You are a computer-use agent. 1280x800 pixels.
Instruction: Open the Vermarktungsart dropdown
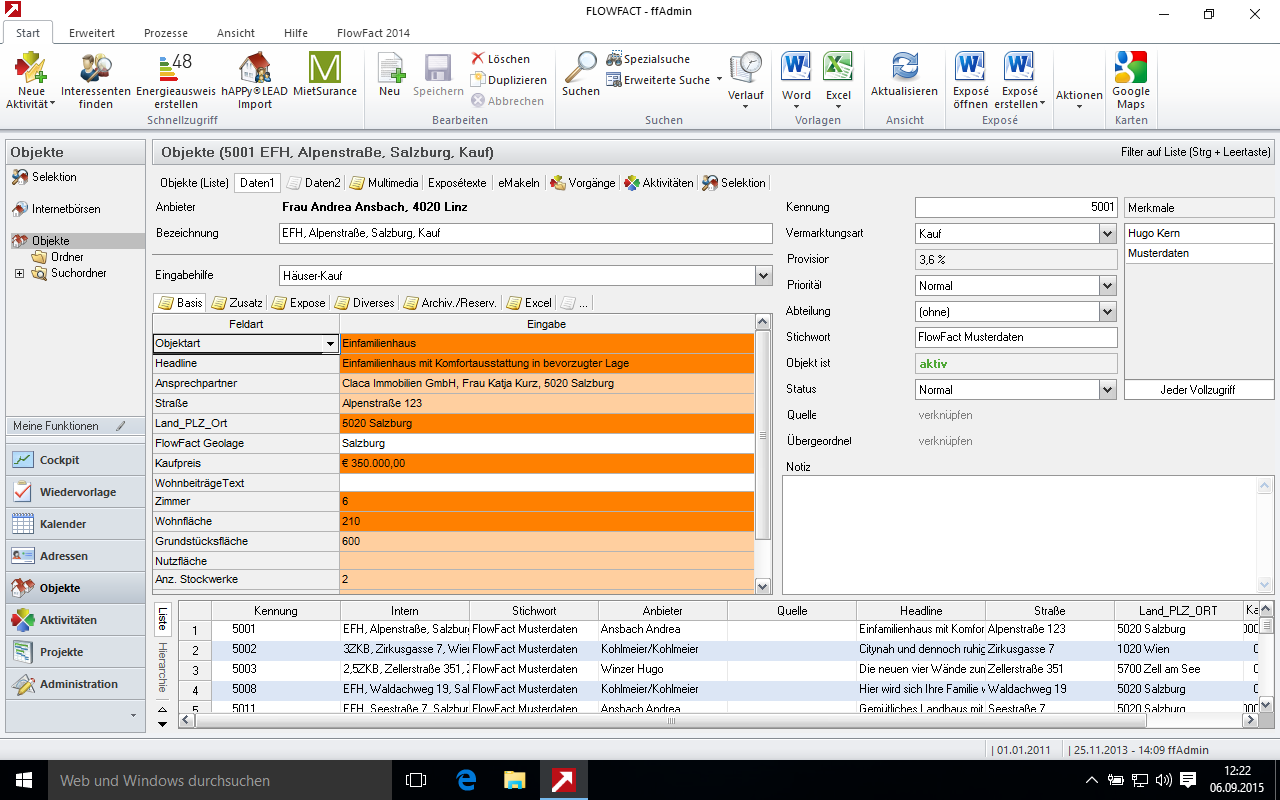click(x=1107, y=234)
